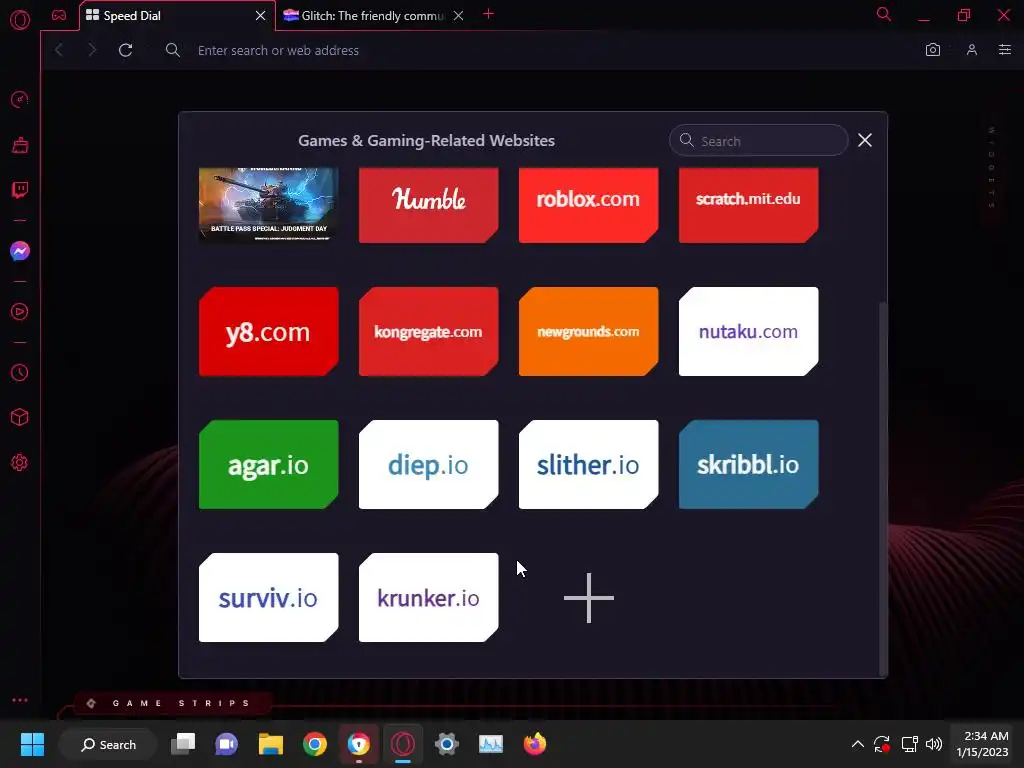Take a snapshot with camera icon
1024x768 pixels.
pyautogui.click(x=933, y=50)
